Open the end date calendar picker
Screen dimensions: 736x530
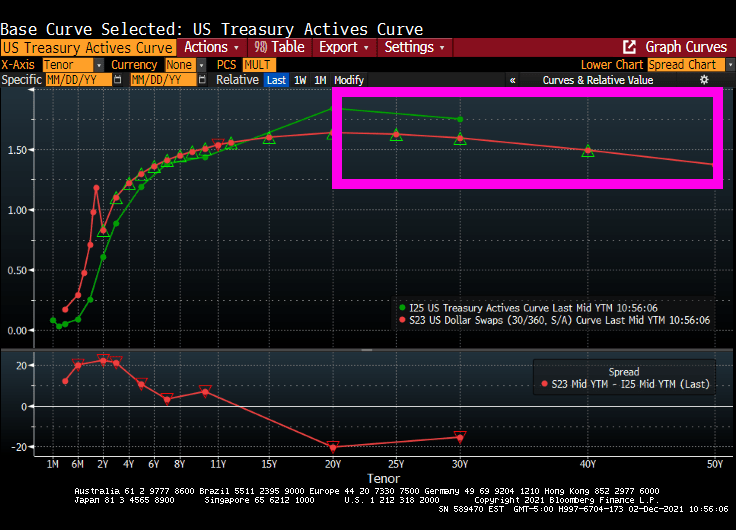click(203, 80)
